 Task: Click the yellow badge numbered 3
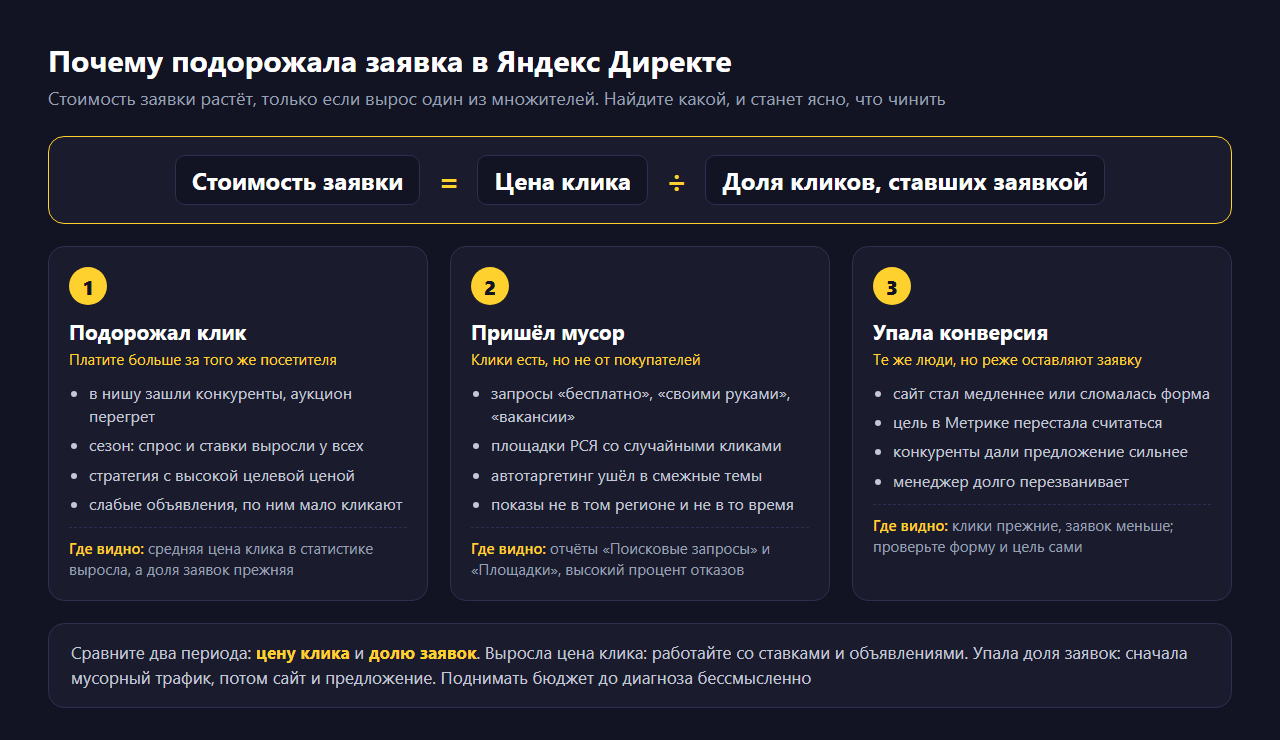pyautogui.click(x=892, y=288)
